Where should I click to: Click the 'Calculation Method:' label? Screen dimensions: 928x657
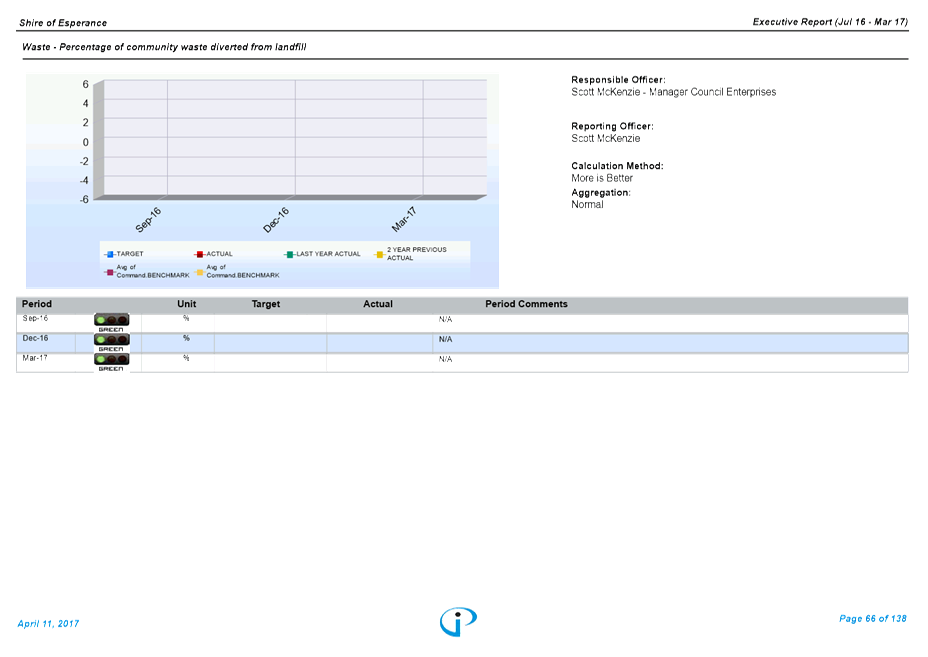[617, 166]
